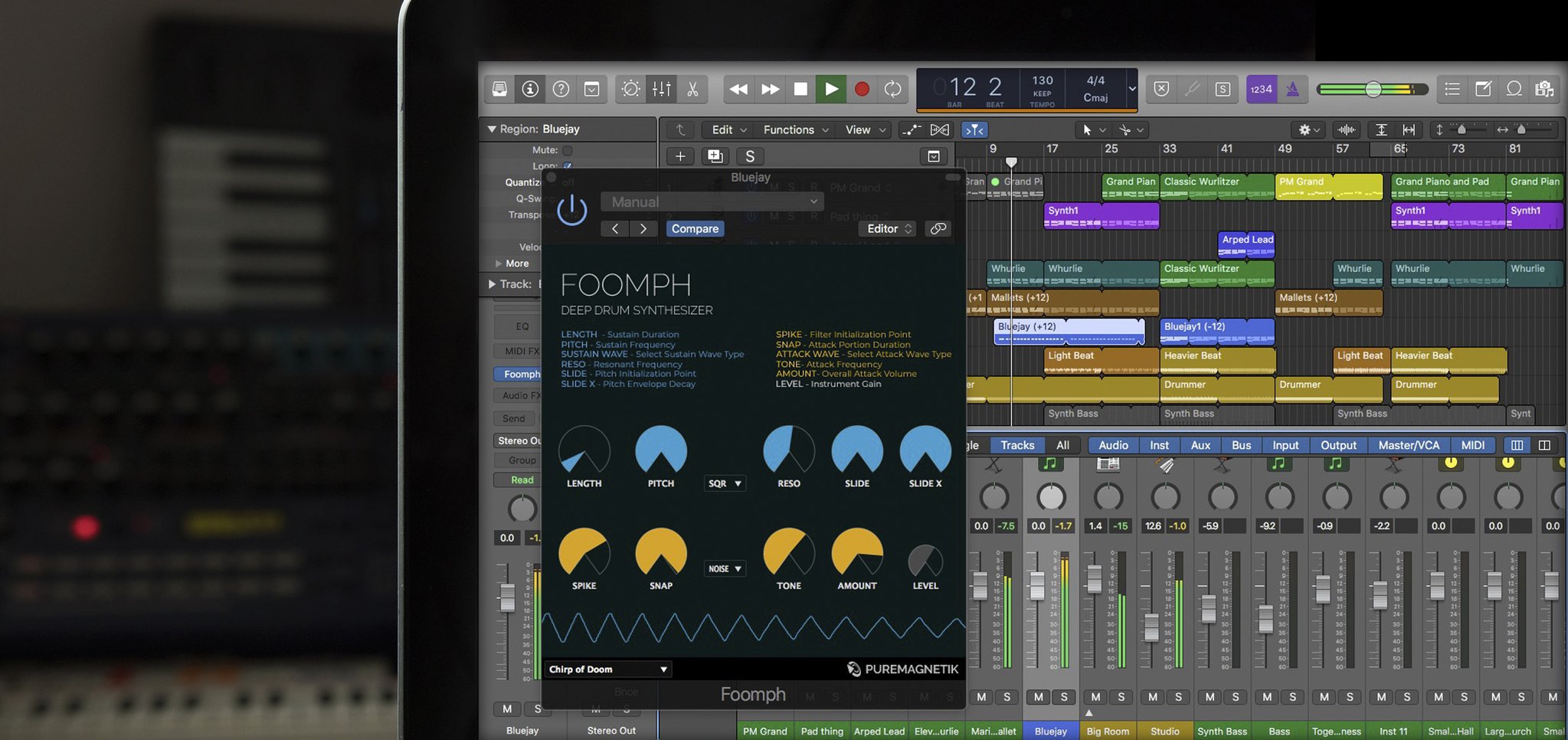Click the tempo value 130

(x=1043, y=80)
